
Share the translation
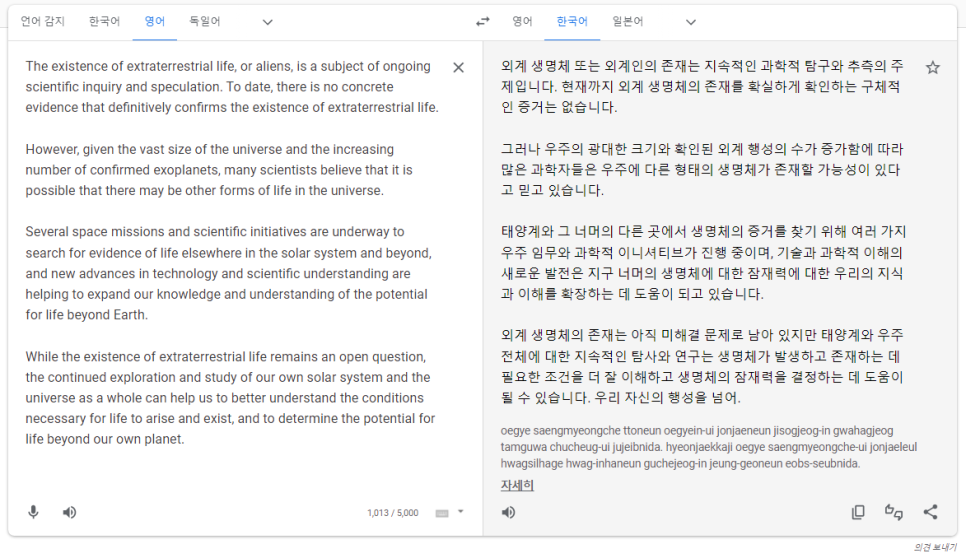coord(930,512)
